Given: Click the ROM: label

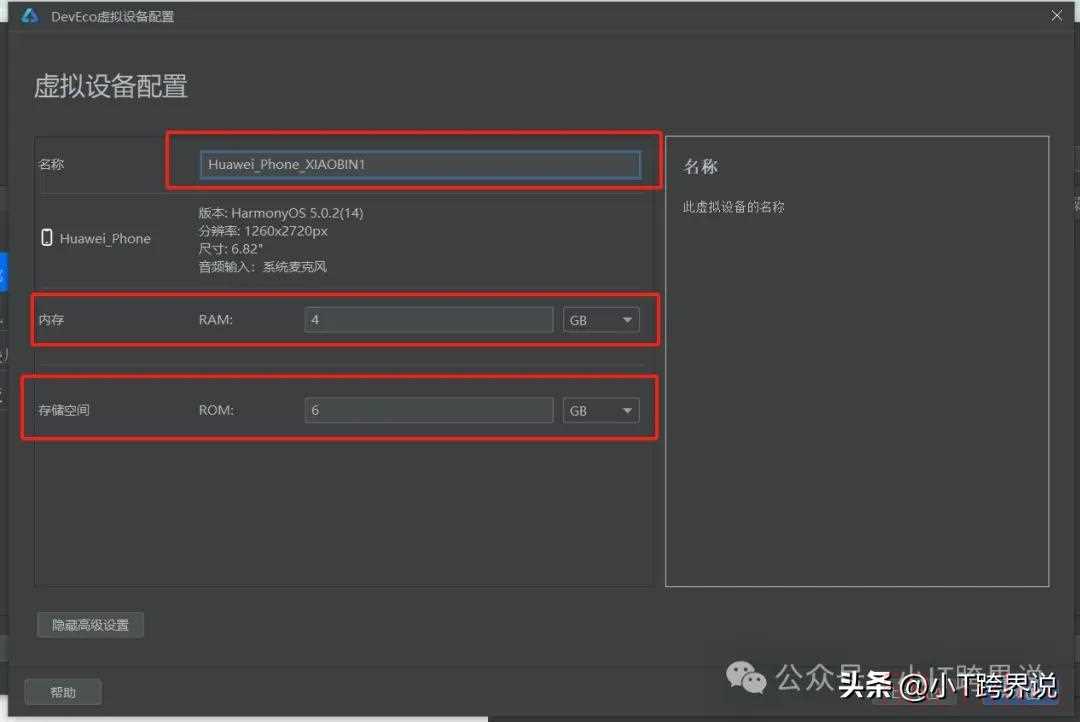Looking at the screenshot, I should coord(216,410).
